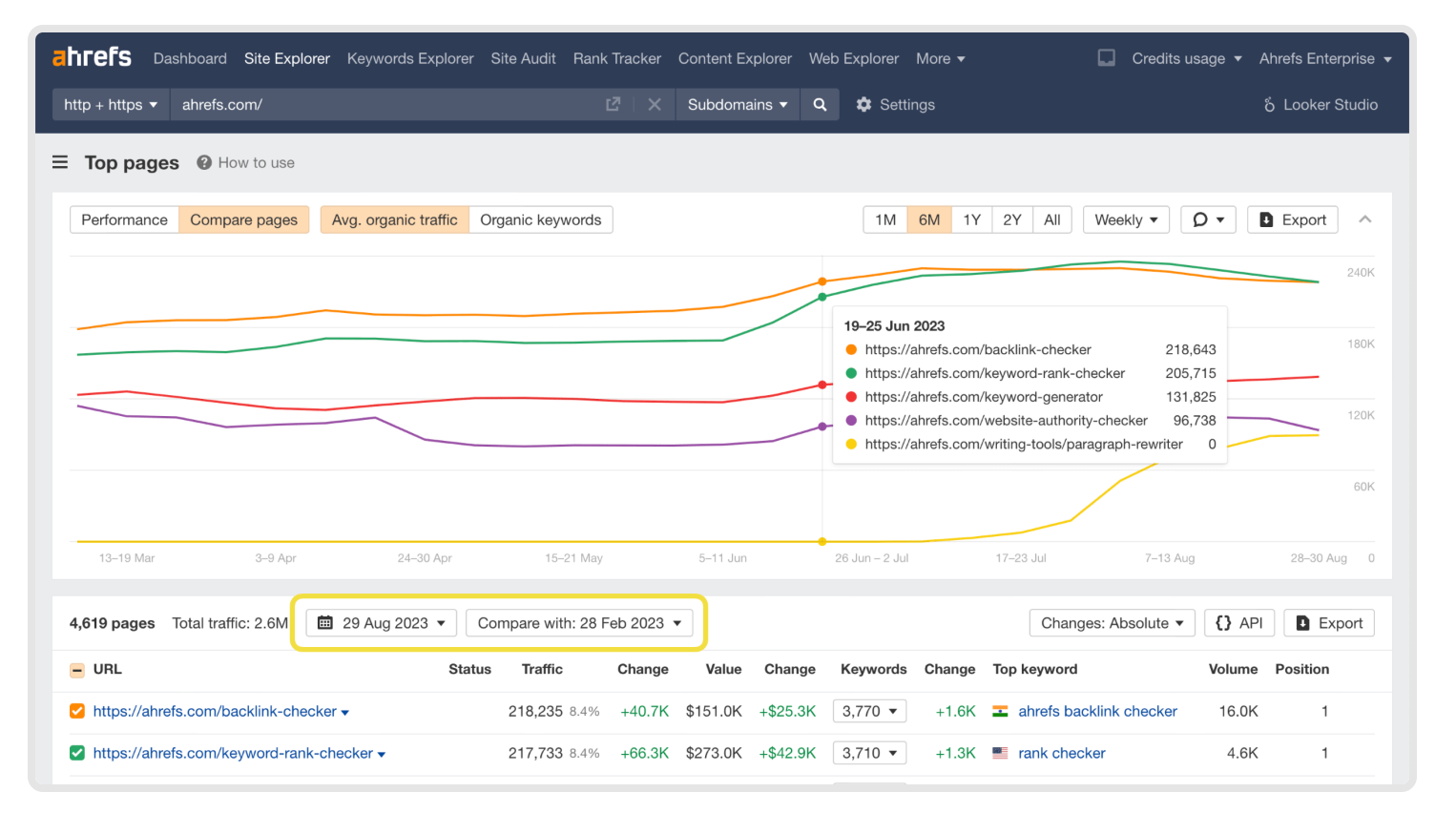Screen dimensions: 1456x813
Task: Open the calendar date picker 29 Aug 2023
Action: (x=382, y=623)
